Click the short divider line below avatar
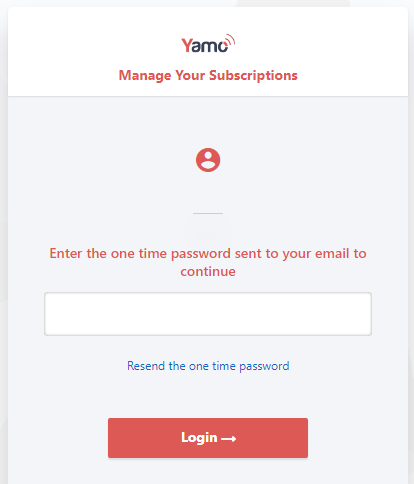 click(x=208, y=213)
